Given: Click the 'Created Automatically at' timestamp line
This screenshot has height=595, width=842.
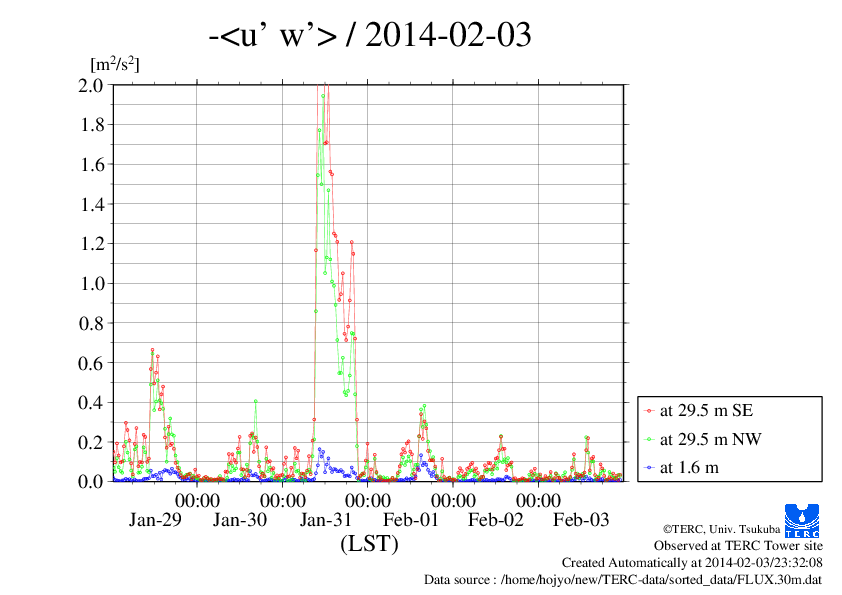Looking at the screenshot, I should click(692, 563).
